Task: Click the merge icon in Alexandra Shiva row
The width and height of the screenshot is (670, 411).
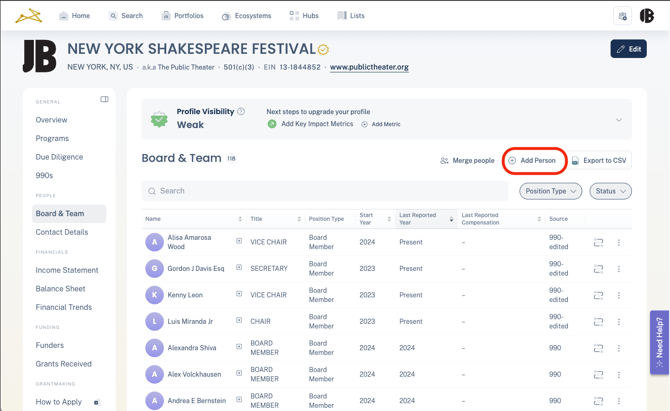Action: [598, 348]
